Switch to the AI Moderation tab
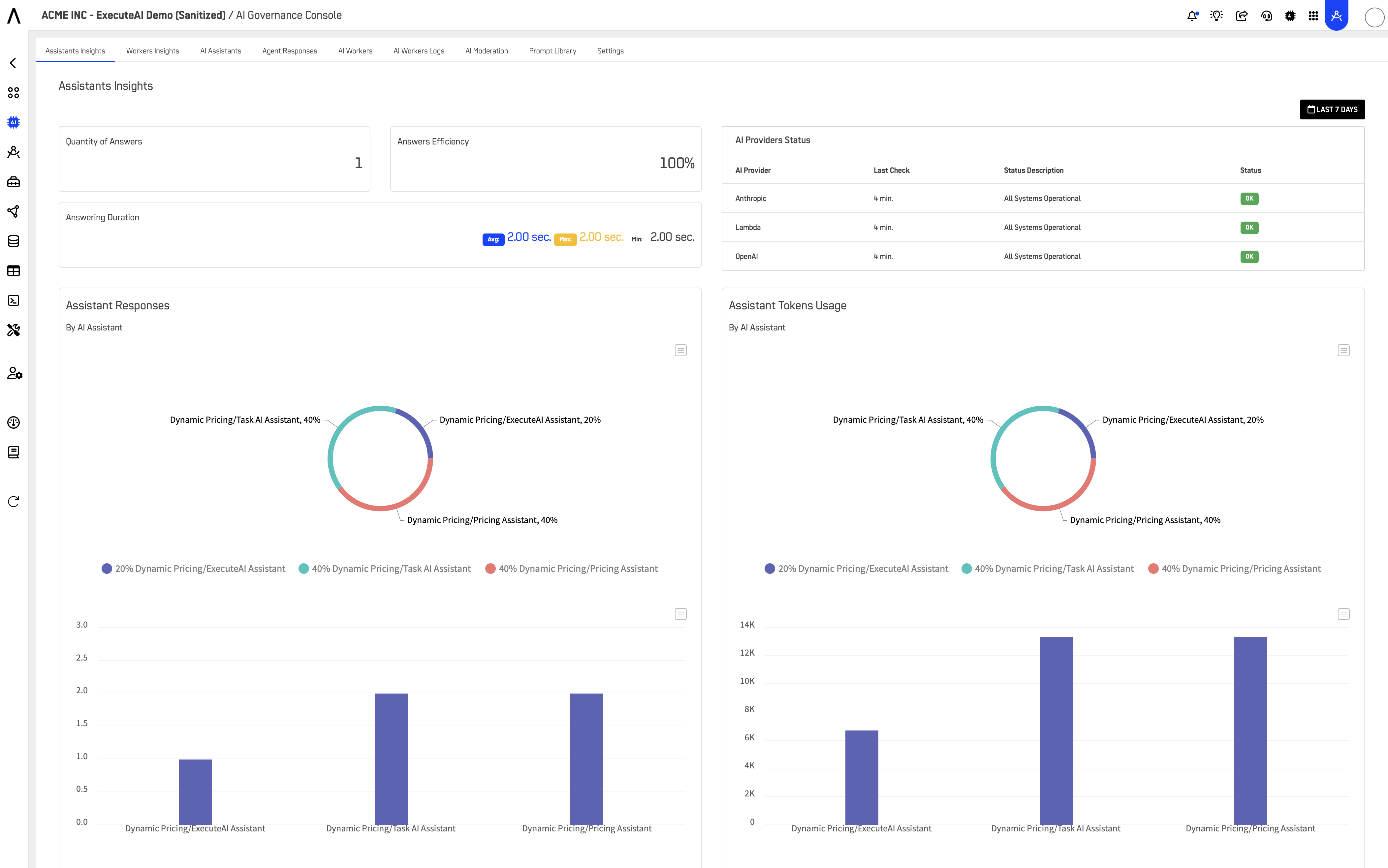 pyautogui.click(x=486, y=50)
